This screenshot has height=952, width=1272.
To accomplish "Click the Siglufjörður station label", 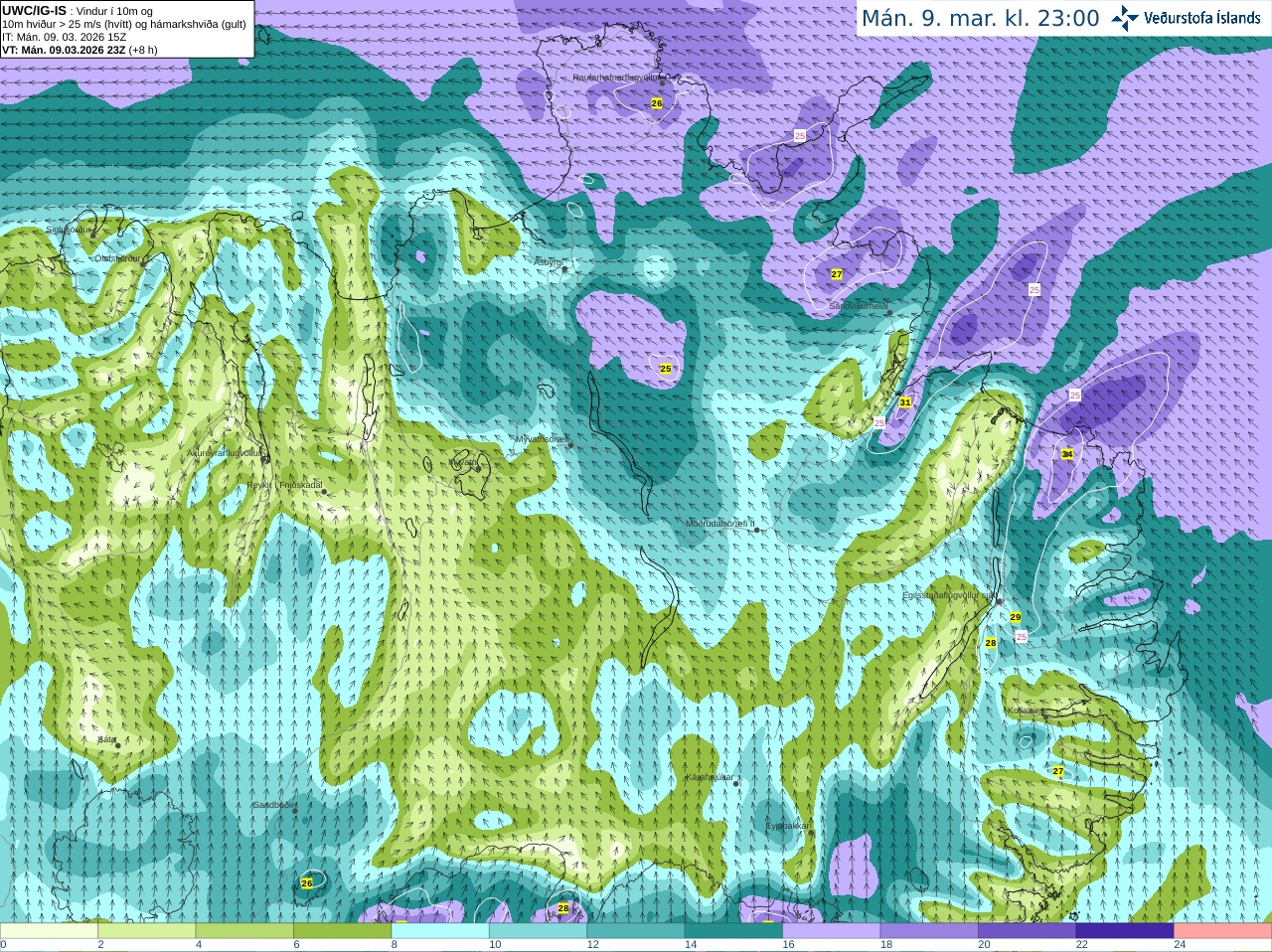I will [x=68, y=230].
